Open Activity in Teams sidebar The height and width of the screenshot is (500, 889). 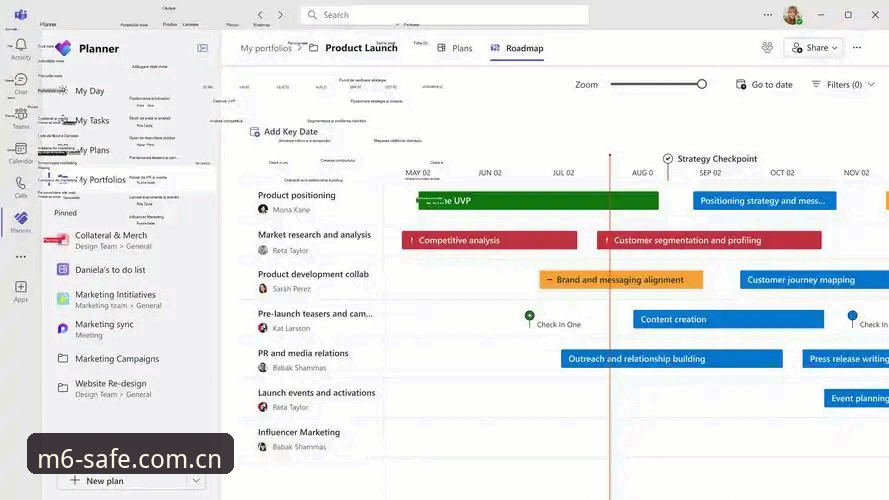point(21,49)
